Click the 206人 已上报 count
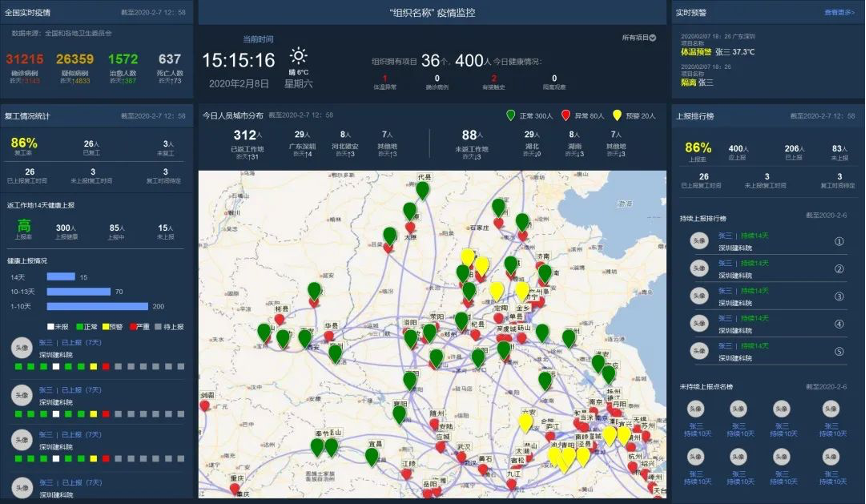This screenshot has width=866, height=504. pyautogui.click(x=794, y=148)
